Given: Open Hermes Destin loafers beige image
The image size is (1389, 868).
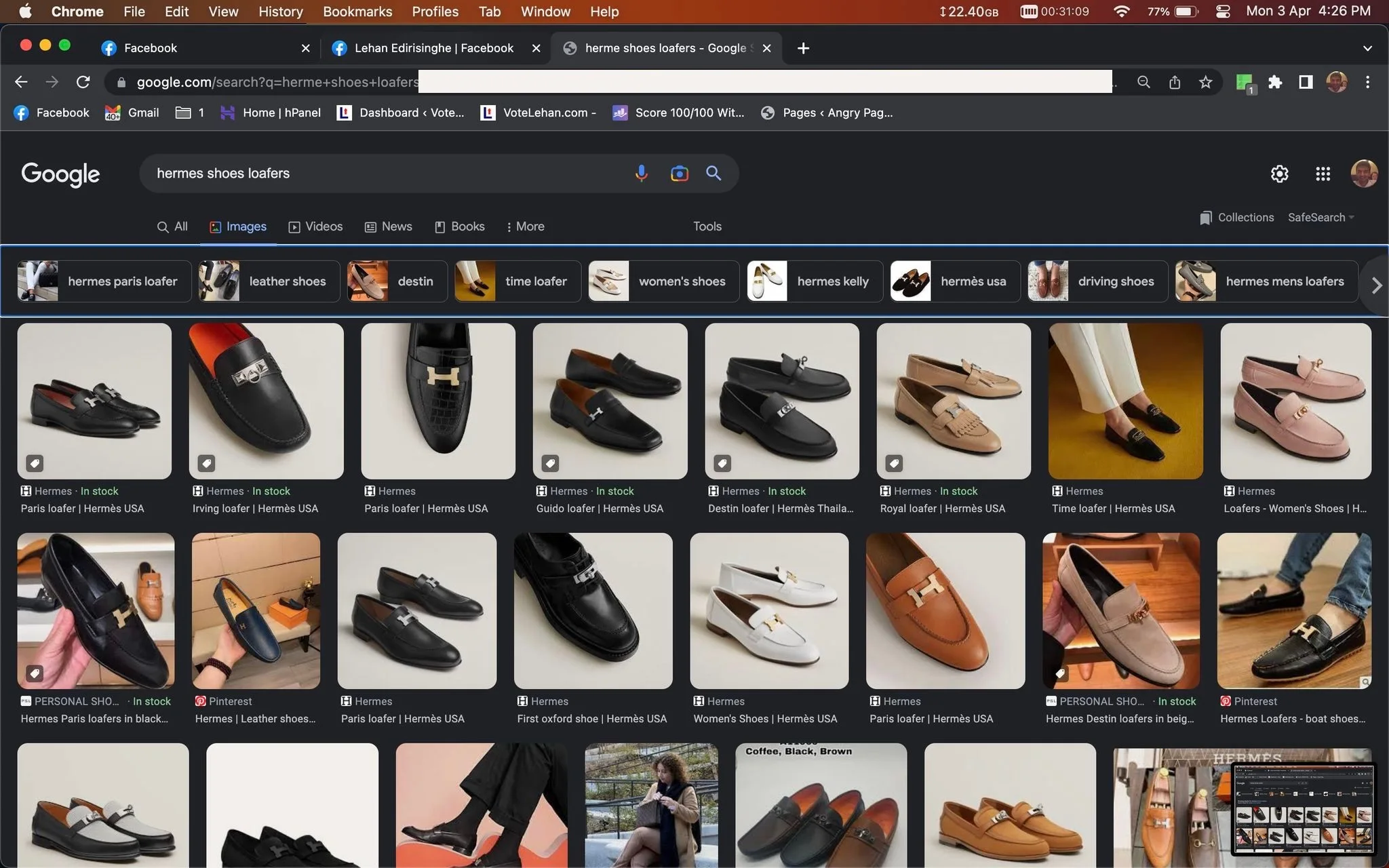Looking at the screenshot, I should pyautogui.click(x=1121, y=611).
